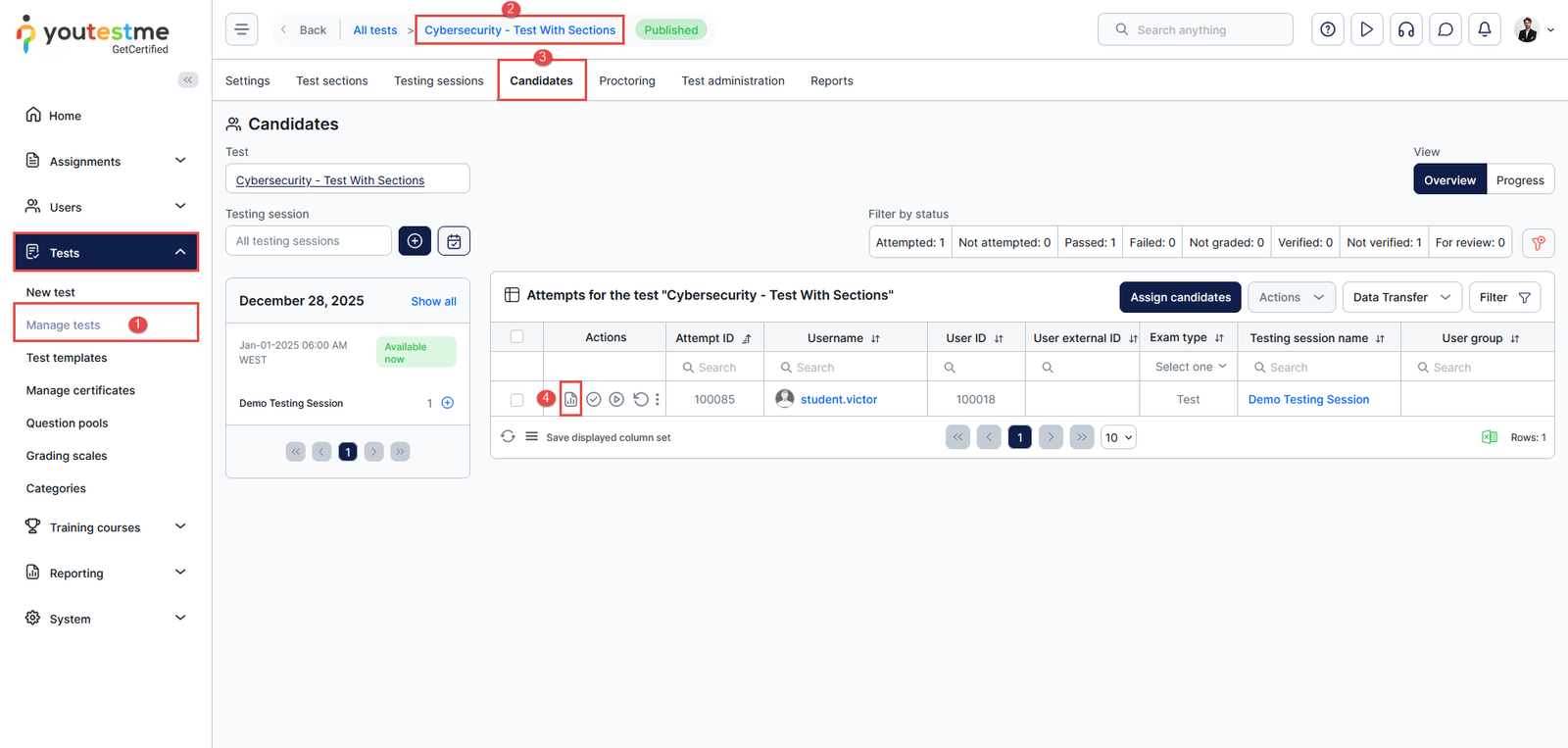Image resolution: width=1568 pixels, height=748 pixels.
Task: Tick the checkbox for attempt 100085
Action: (516, 400)
